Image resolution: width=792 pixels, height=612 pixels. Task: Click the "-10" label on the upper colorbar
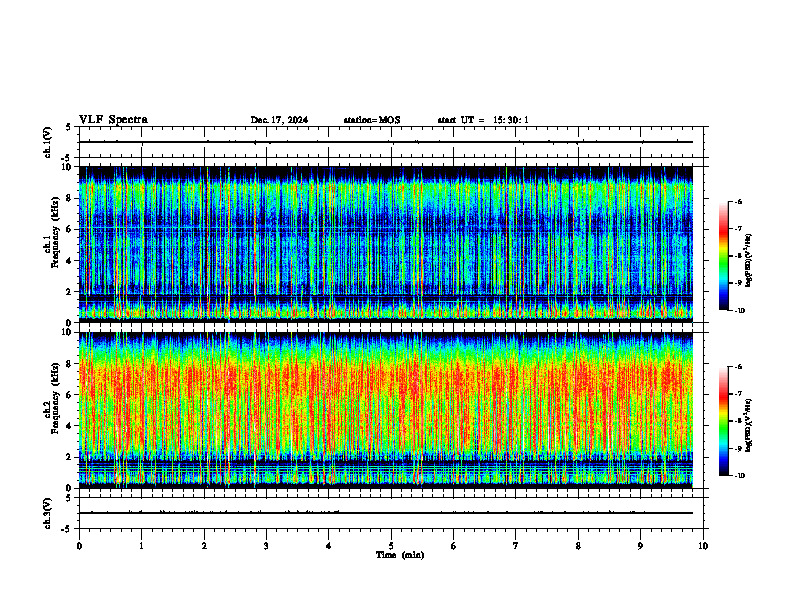tap(739, 311)
